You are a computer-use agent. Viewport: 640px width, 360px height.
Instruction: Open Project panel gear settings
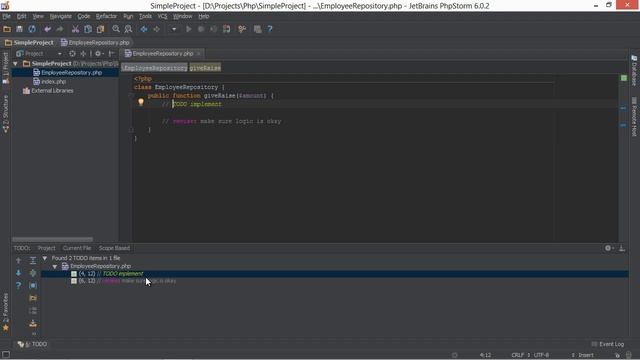(x=99, y=53)
